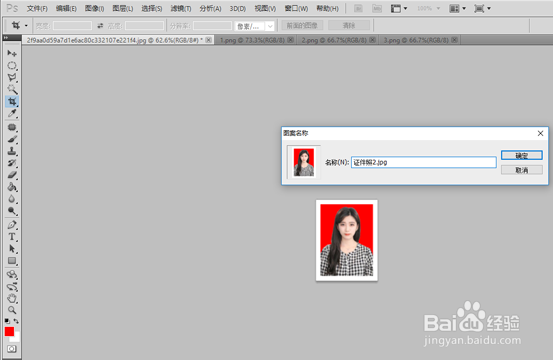Screen dimensions: 553x360
Task: Reset default foreground and background colors
Action: (7, 321)
